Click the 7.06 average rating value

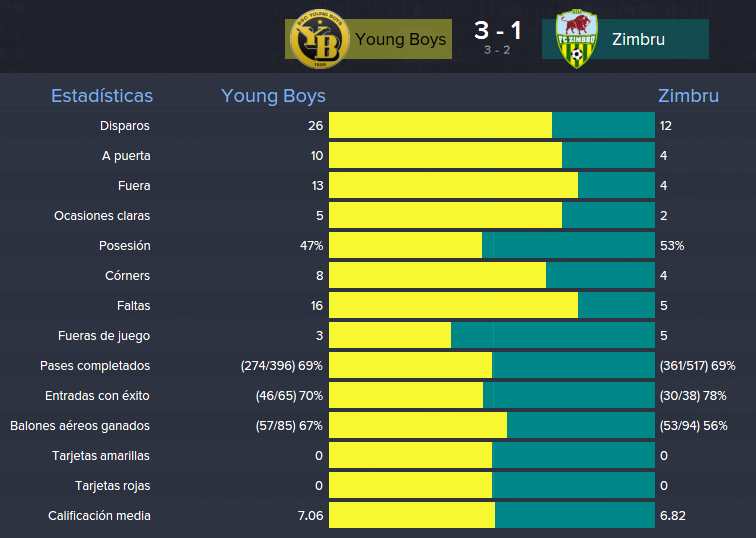[310, 516]
